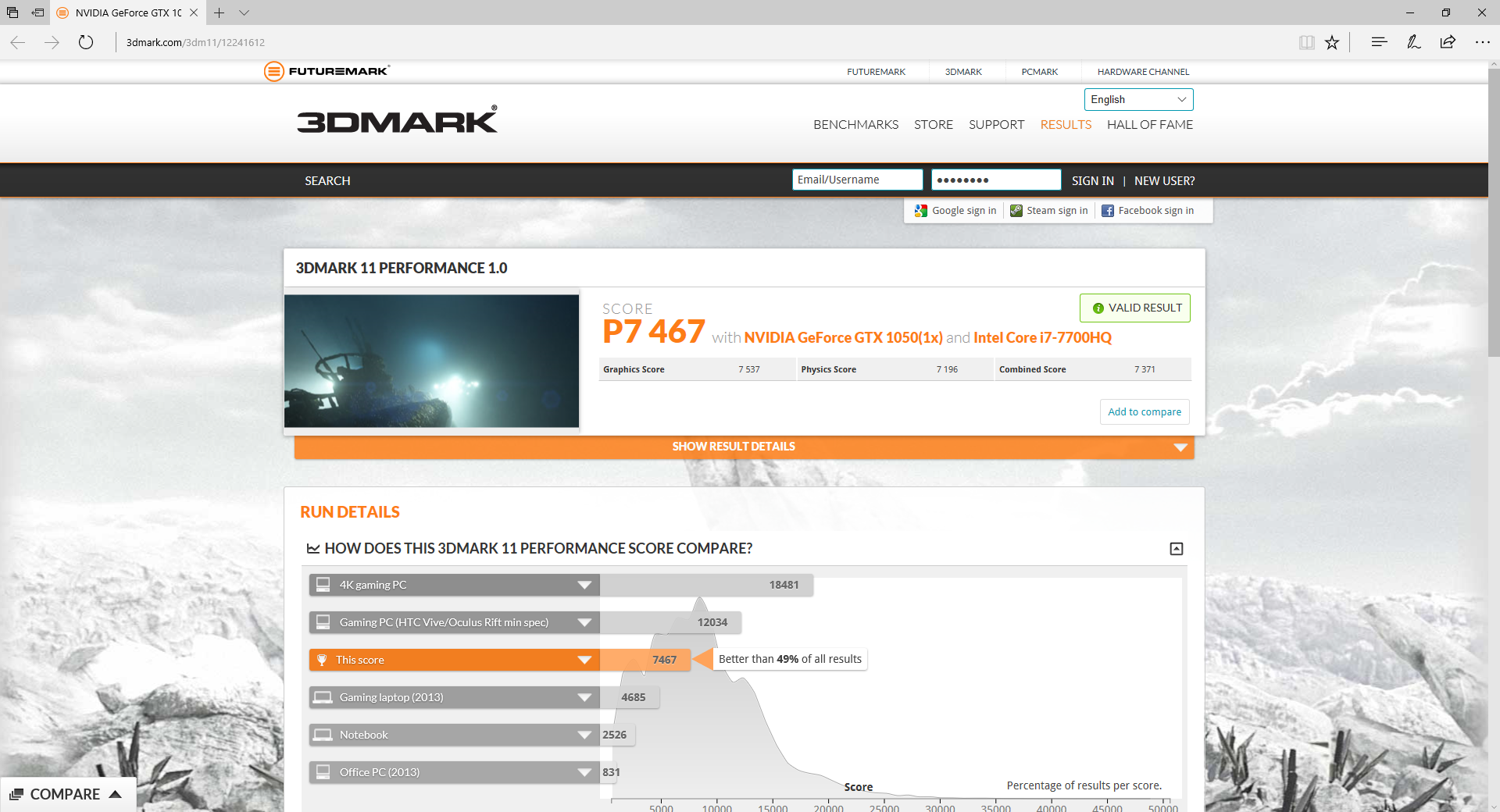Expand the 4K gaming PC dropdown

pos(584,585)
